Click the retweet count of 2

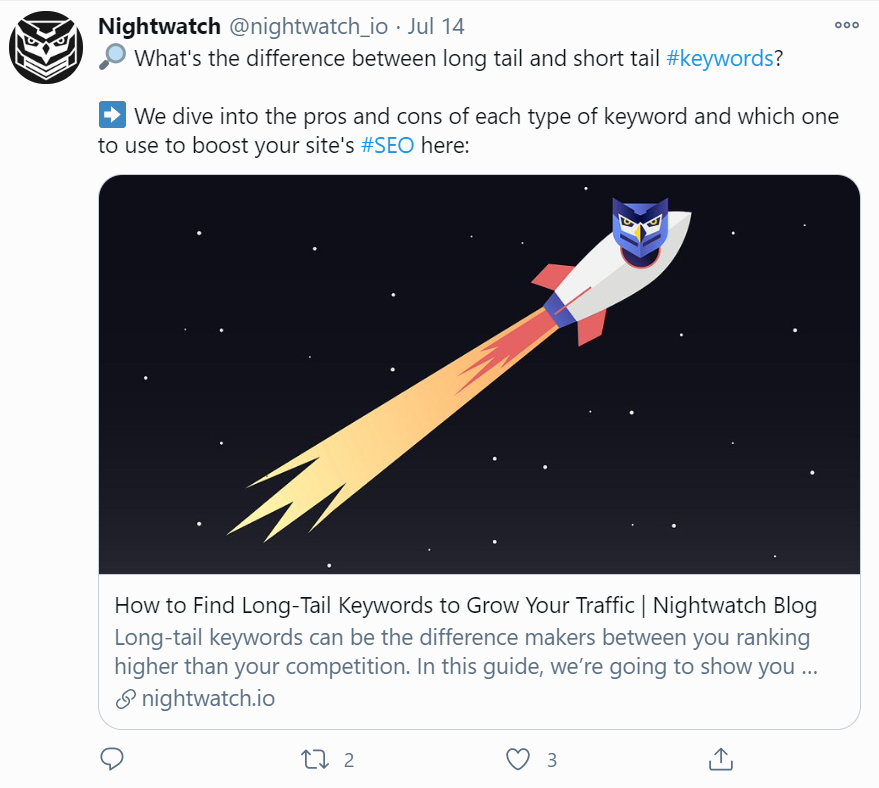[349, 760]
